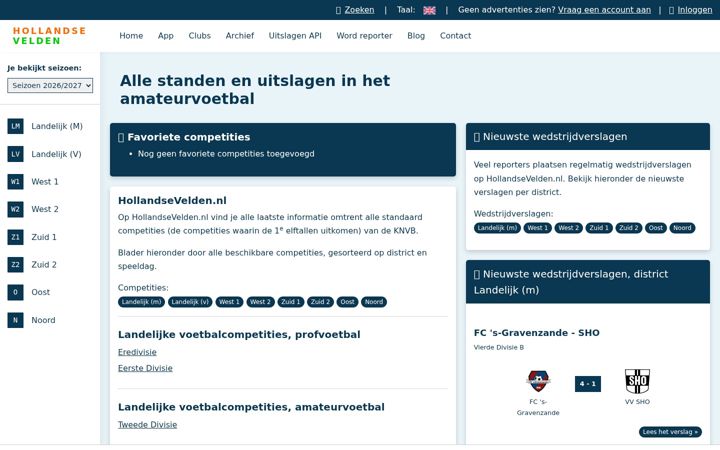
Task: Open the Tweede Divisie link
Action: tap(147, 425)
